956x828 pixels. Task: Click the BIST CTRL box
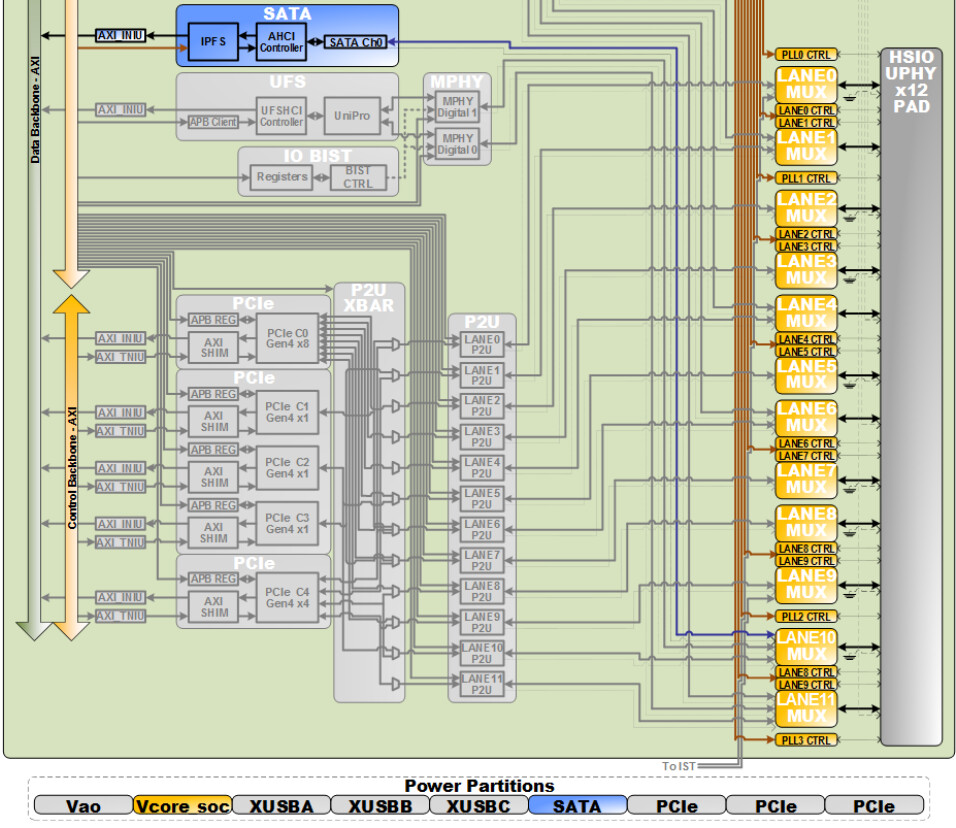(358, 177)
